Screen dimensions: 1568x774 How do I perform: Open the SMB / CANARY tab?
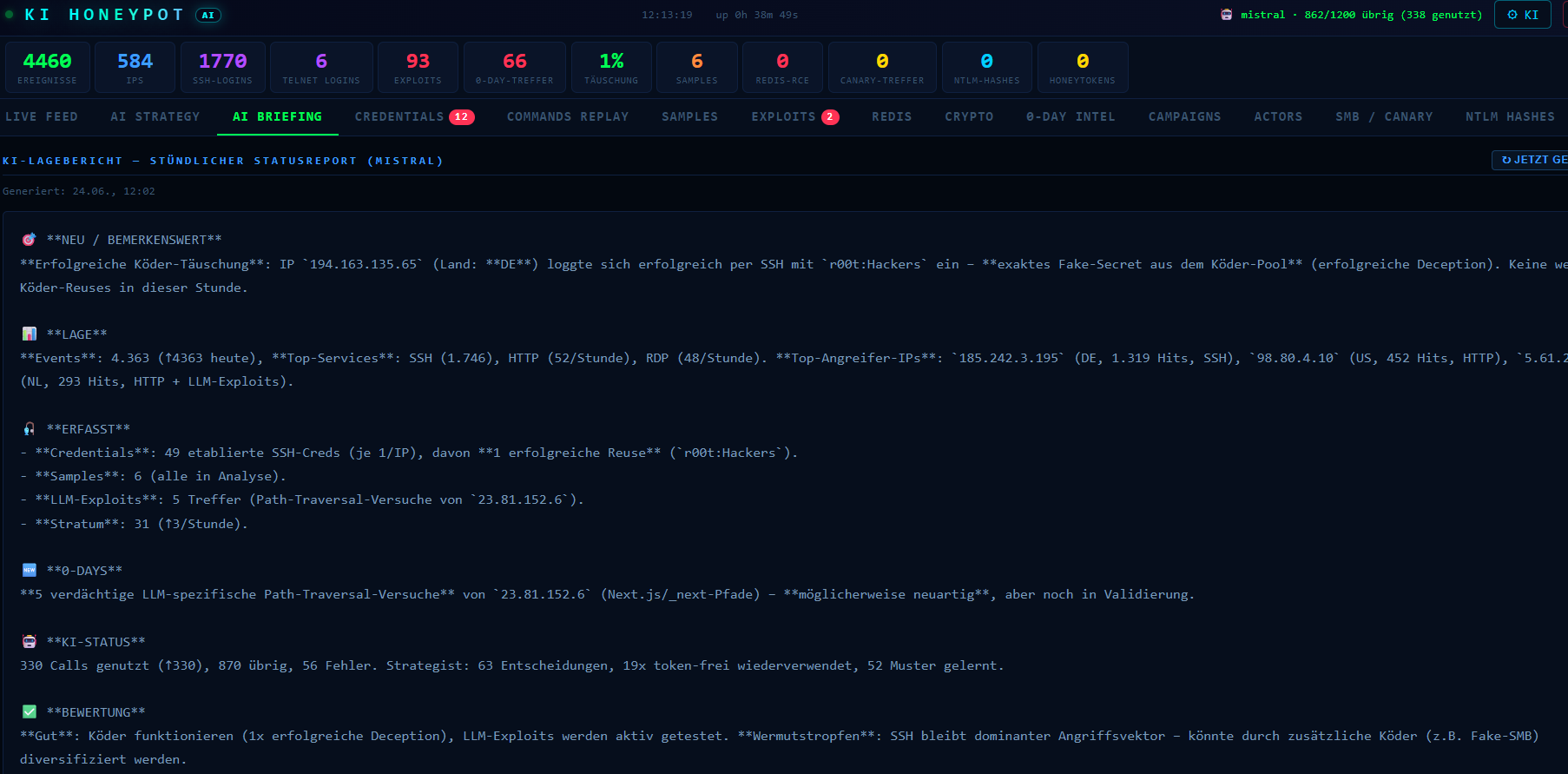coord(1384,116)
